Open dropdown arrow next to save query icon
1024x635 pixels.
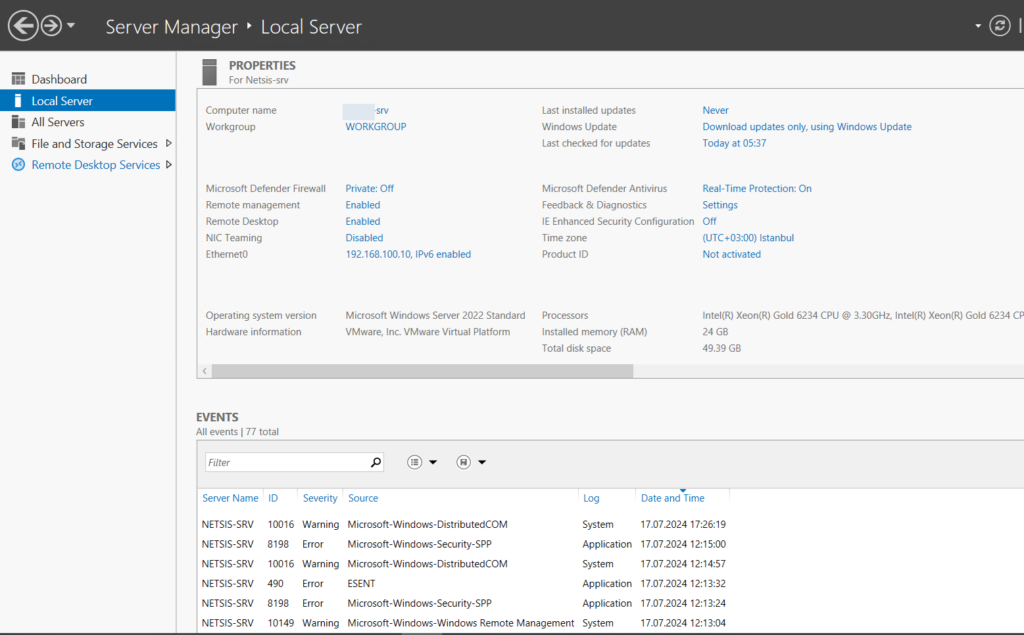(482, 463)
